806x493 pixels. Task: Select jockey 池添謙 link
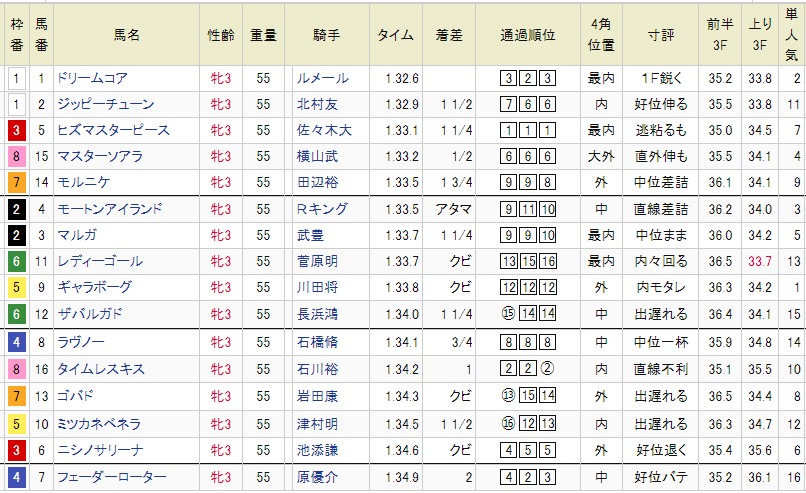(x=317, y=451)
